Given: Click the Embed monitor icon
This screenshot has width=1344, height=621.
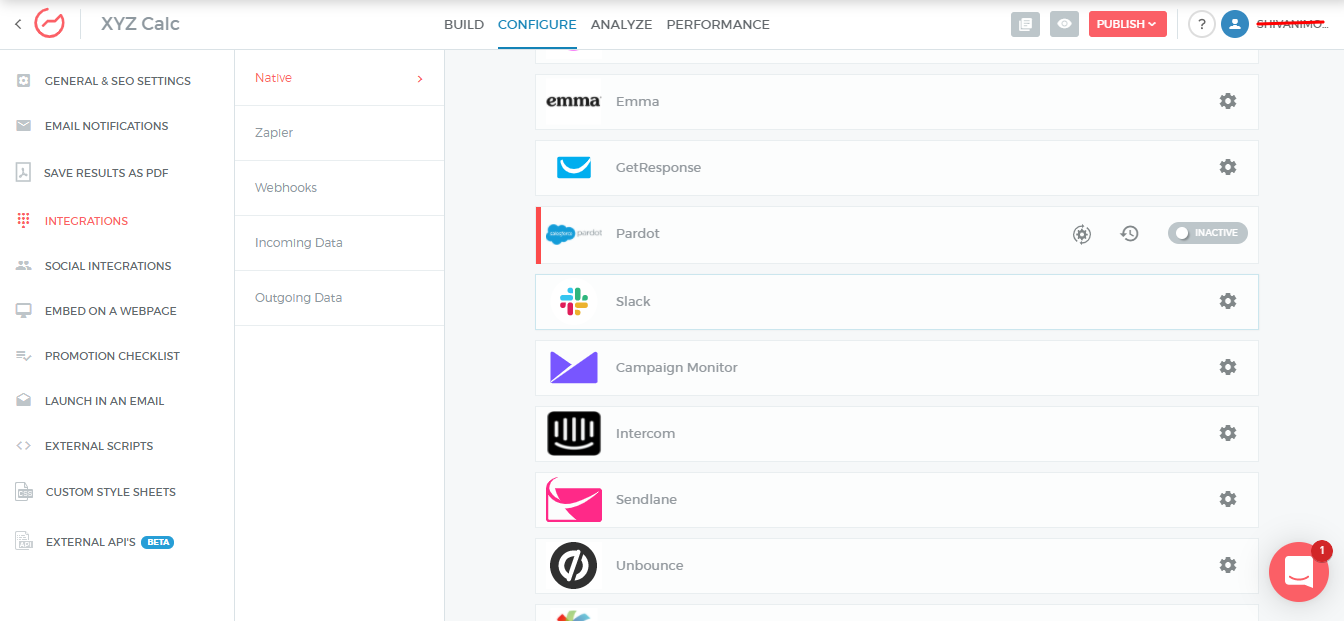Looking at the screenshot, I should click(24, 311).
